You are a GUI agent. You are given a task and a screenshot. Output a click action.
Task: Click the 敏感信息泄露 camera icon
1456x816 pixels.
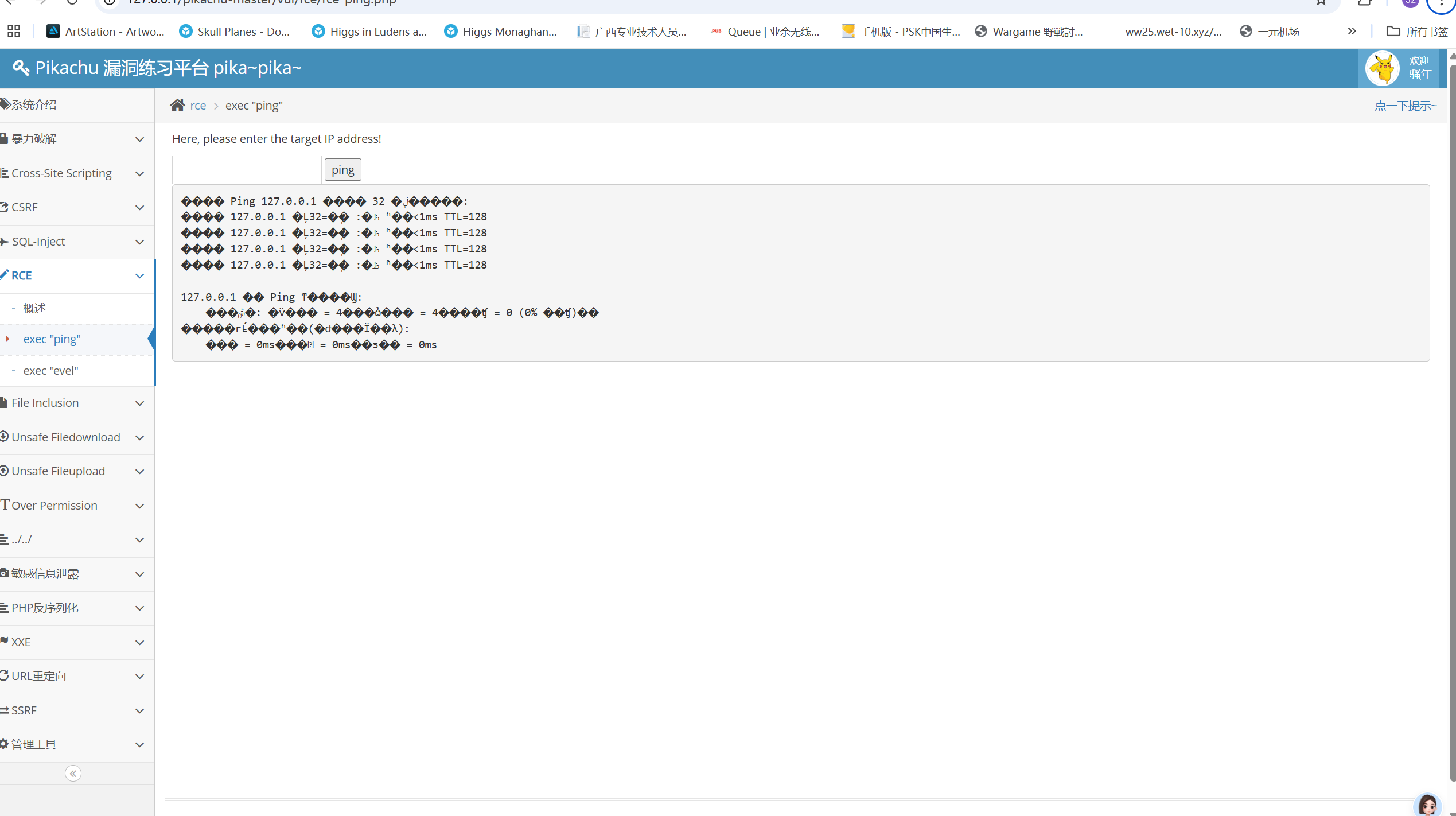4,573
